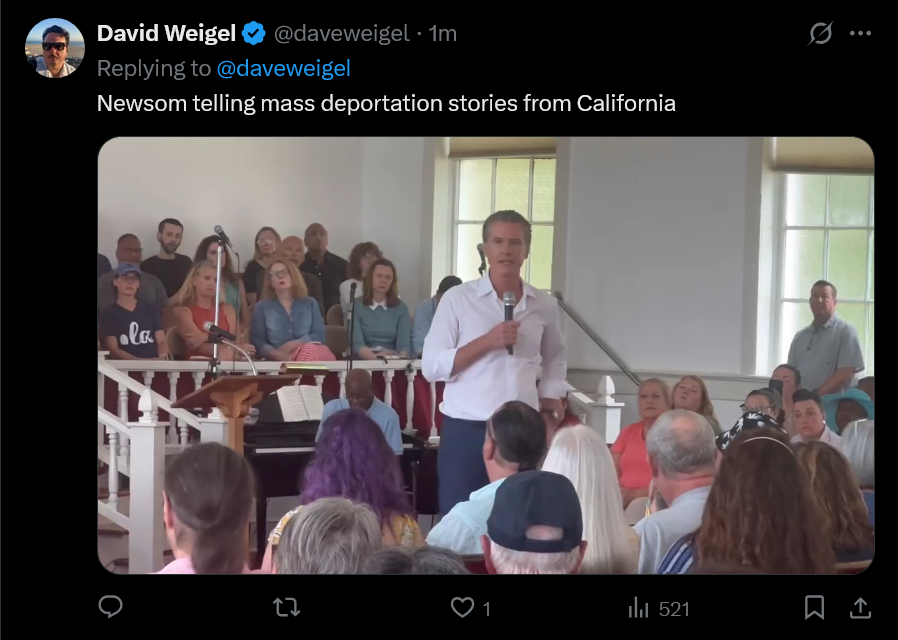The width and height of the screenshot is (898, 640).
Task: Click the blue @daveweigel mention after Replying to
Action: [x=283, y=69]
